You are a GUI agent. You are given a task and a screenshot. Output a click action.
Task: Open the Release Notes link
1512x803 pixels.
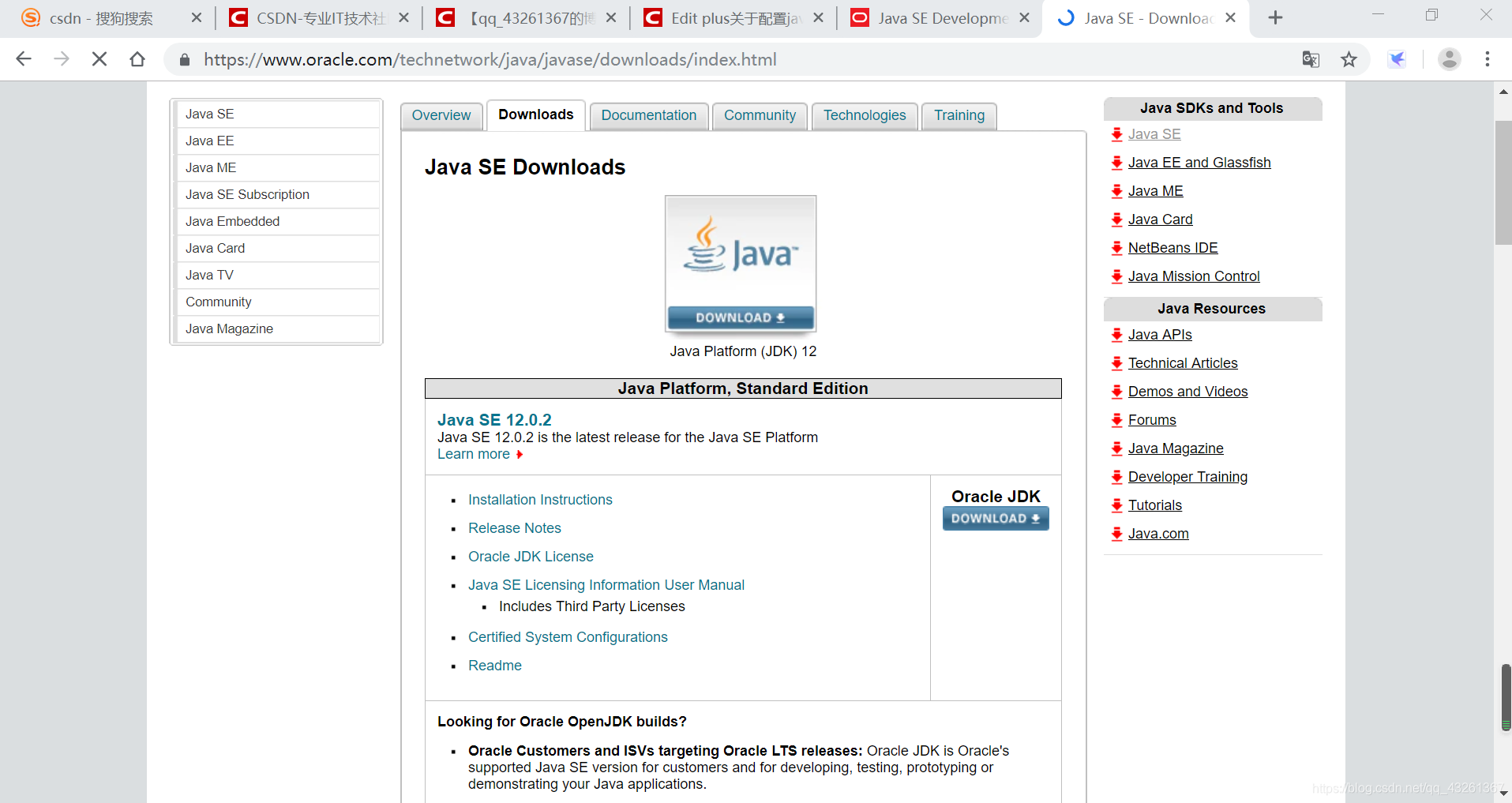tap(515, 528)
